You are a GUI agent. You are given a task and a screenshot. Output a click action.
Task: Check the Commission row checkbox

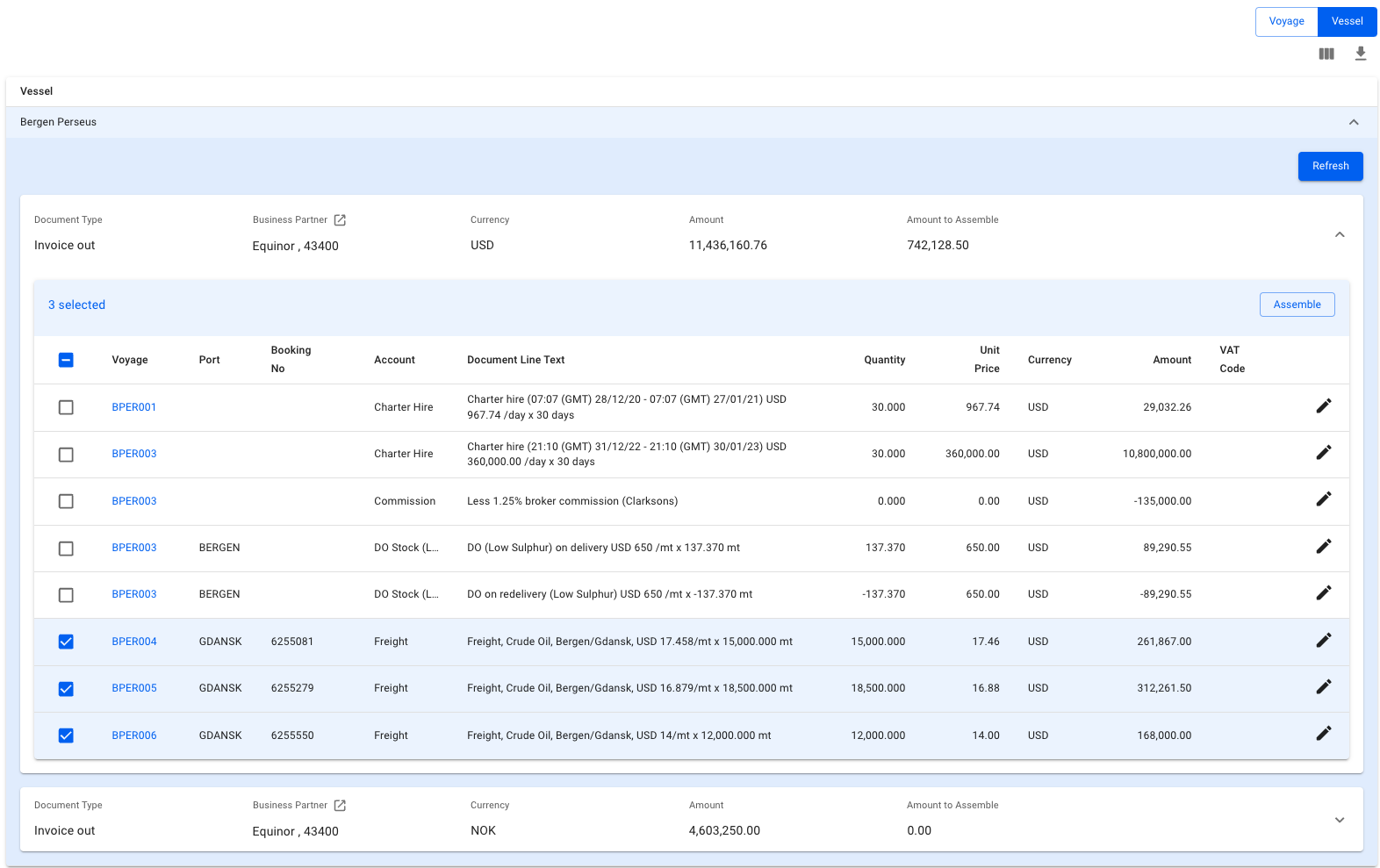coord(66,501)
